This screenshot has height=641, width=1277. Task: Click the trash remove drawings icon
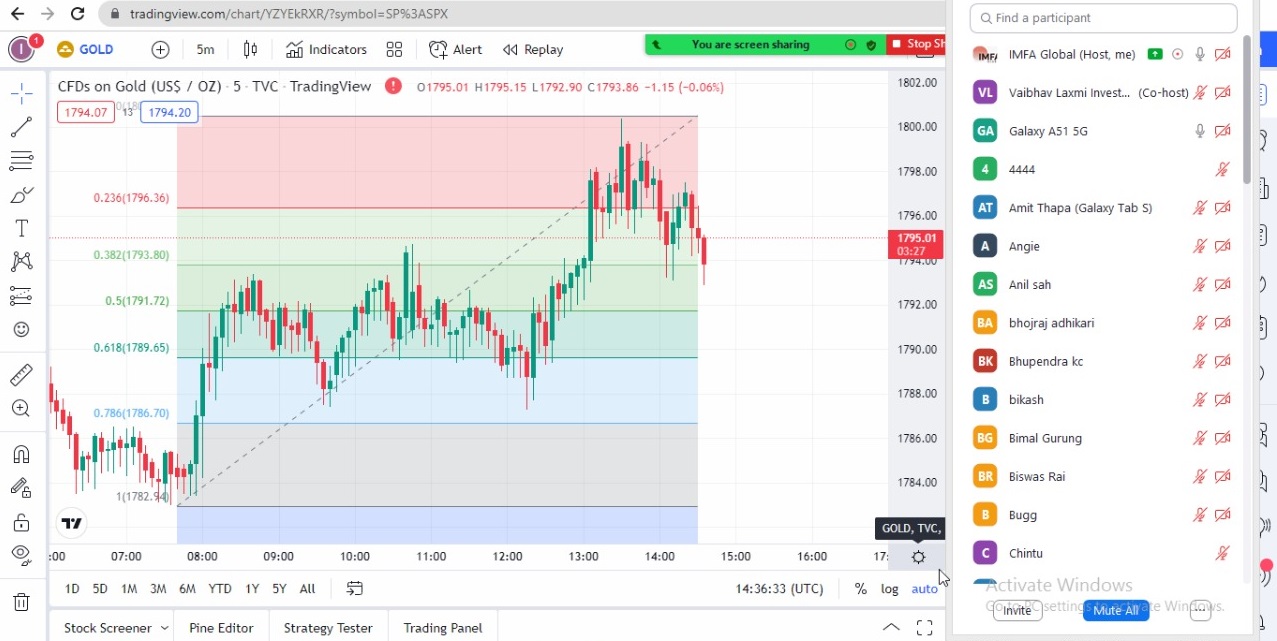pyautogui.click(x=21, y=602)
